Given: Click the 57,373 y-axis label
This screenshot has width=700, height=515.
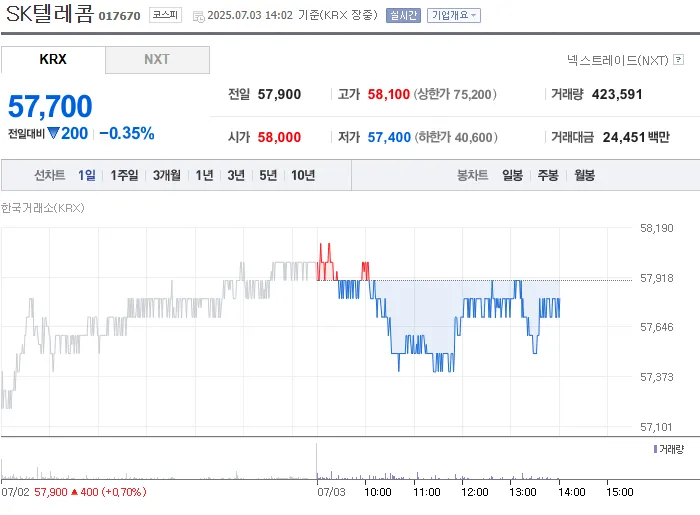Looking at the screenshot, I should 656,377.
